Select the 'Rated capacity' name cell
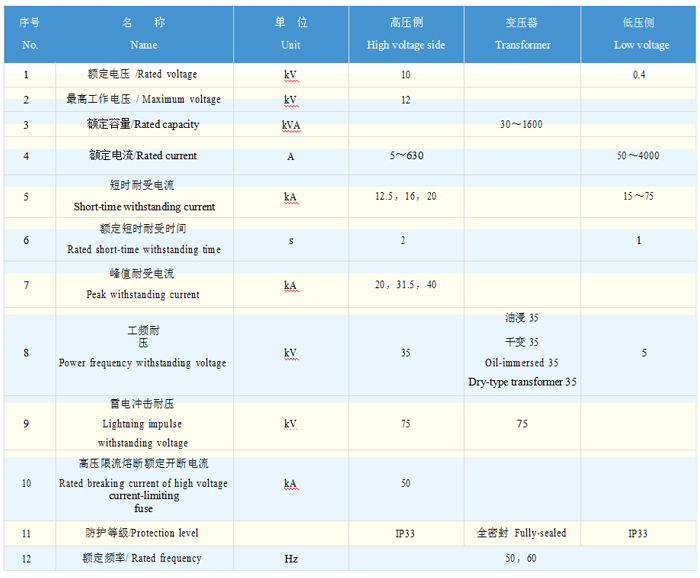Screen dimensions: 700x578 click(x=143, y=124)
